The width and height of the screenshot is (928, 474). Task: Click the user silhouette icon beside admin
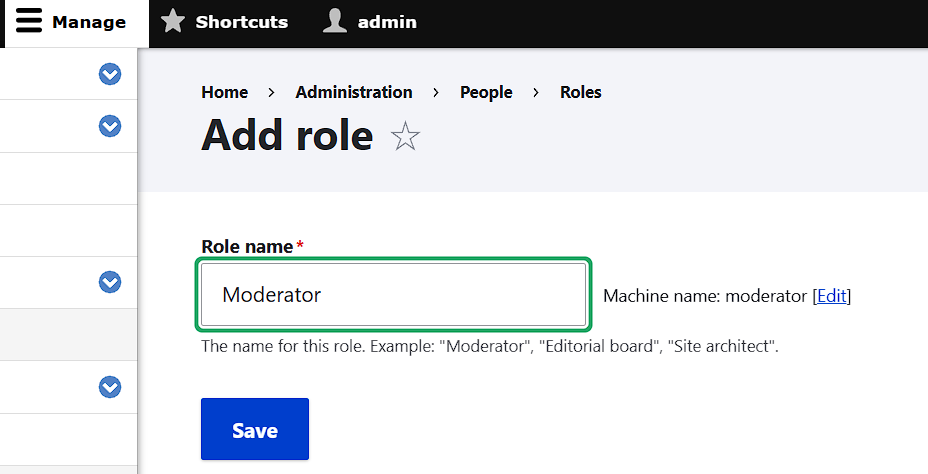335,22
